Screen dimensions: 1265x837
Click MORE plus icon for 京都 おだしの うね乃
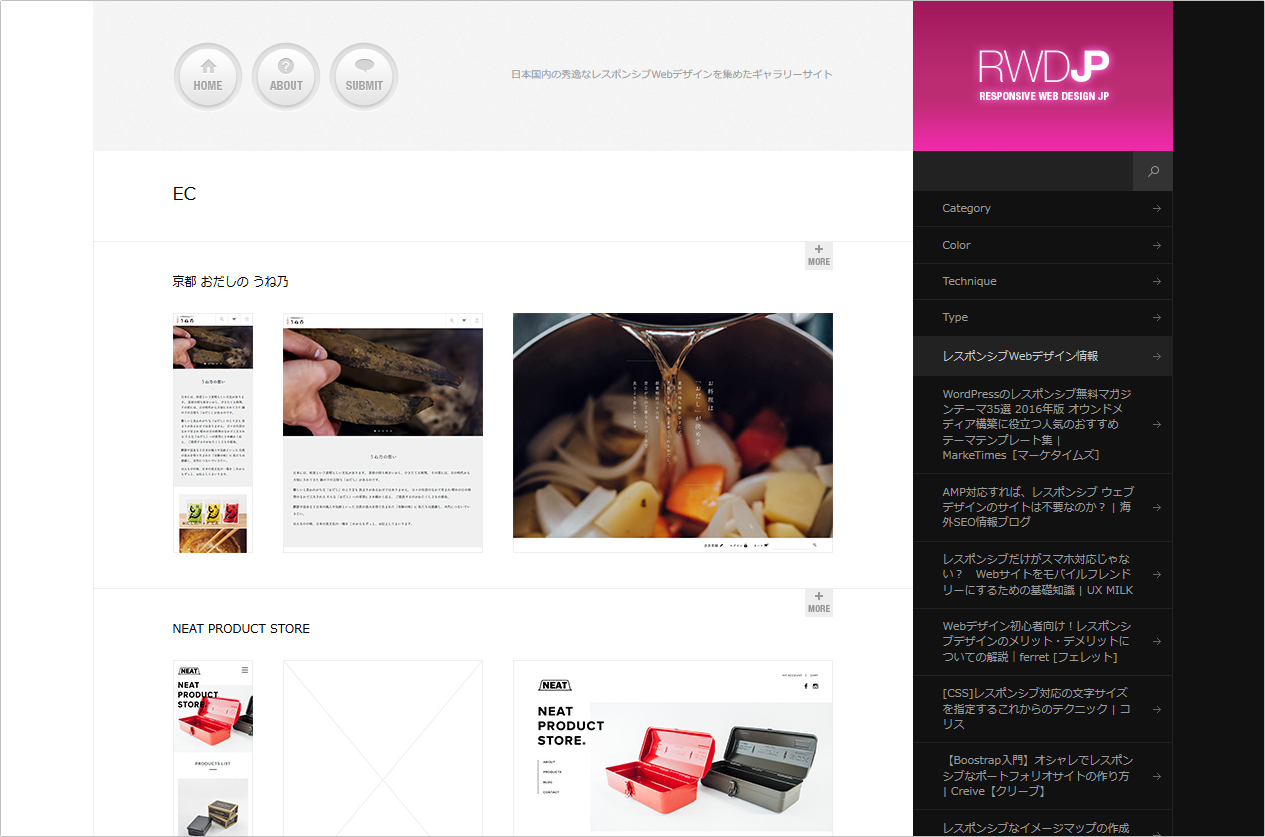tap(819, 256)
